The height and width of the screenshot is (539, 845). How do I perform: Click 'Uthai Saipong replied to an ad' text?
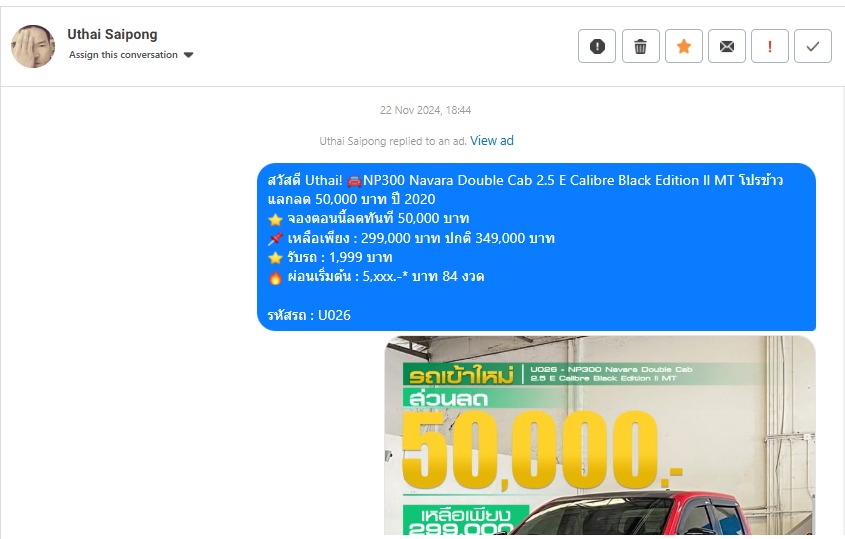point(393,141)
